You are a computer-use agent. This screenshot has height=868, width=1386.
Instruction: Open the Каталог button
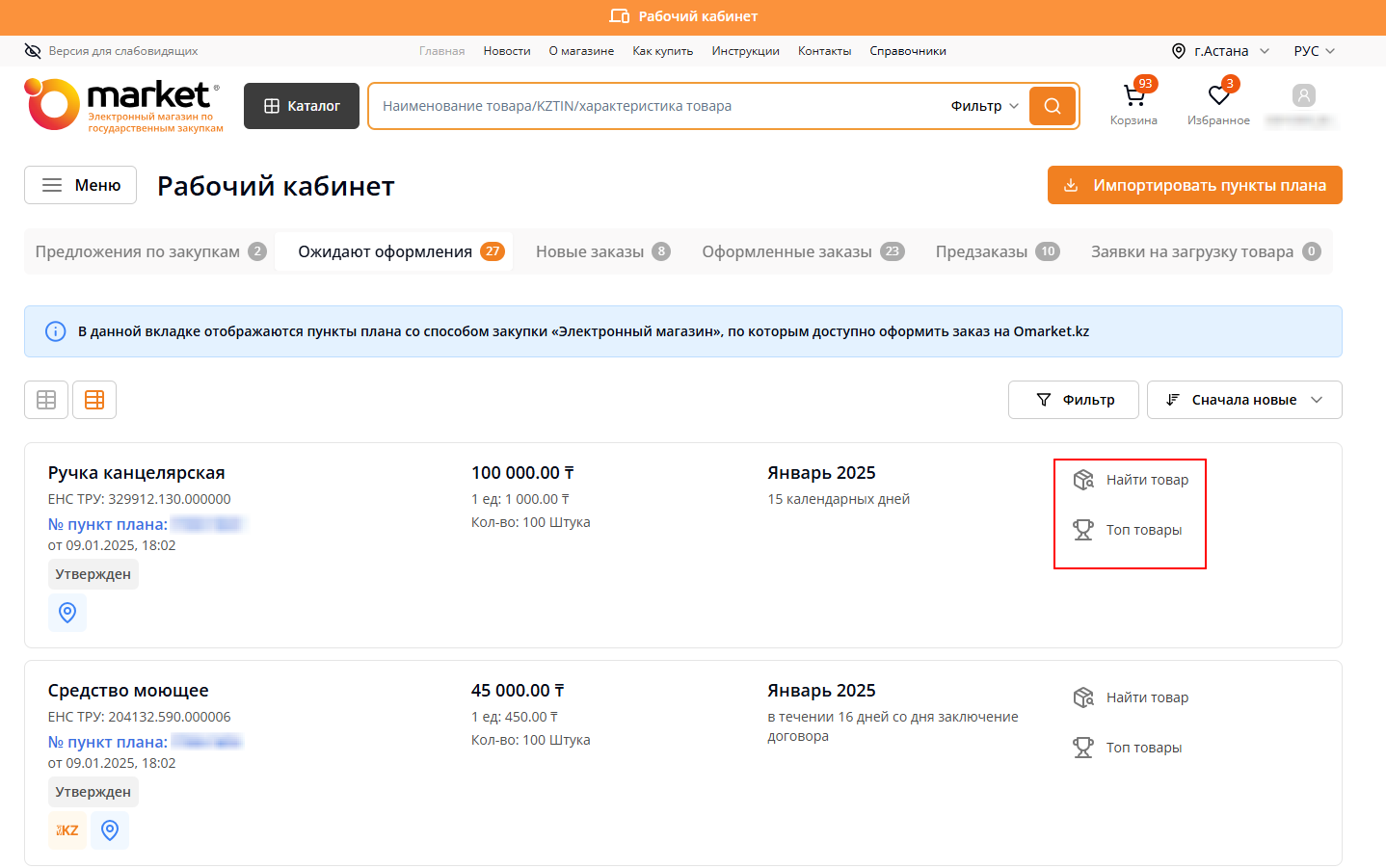point(302,106)
